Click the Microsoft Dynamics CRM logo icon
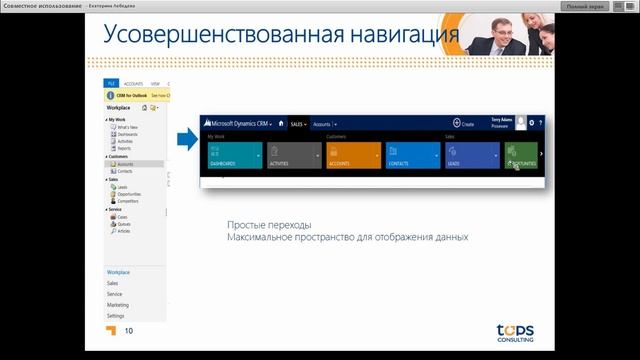 click(x=208, y=123)
